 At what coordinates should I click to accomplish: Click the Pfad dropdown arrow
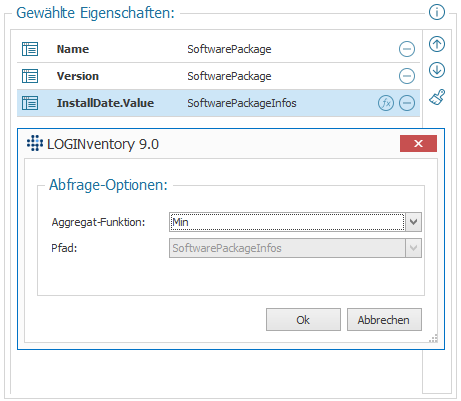(x=413, y=248)
